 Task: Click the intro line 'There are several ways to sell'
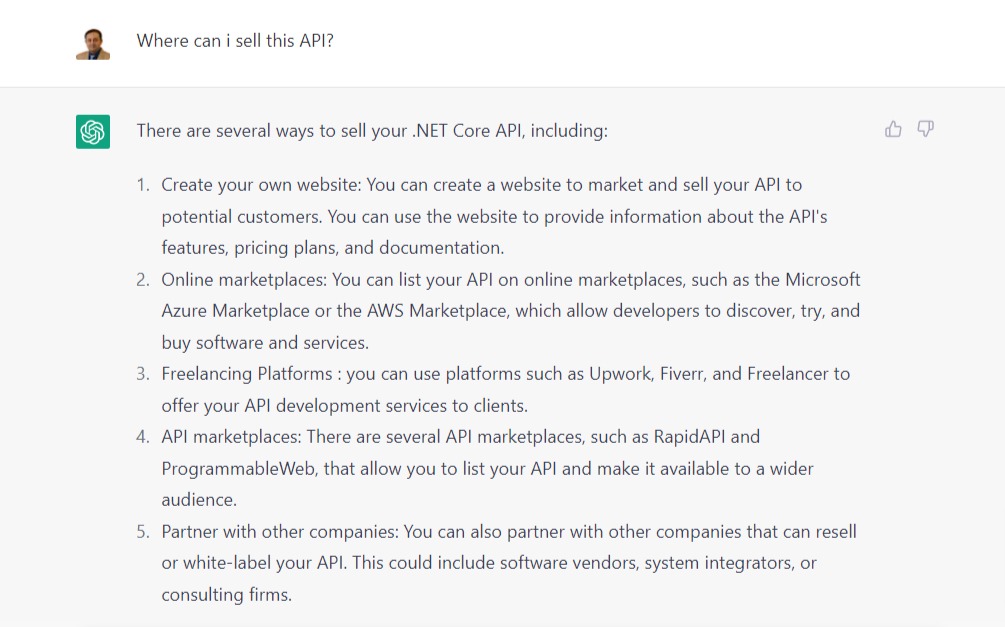pos(372,131)
